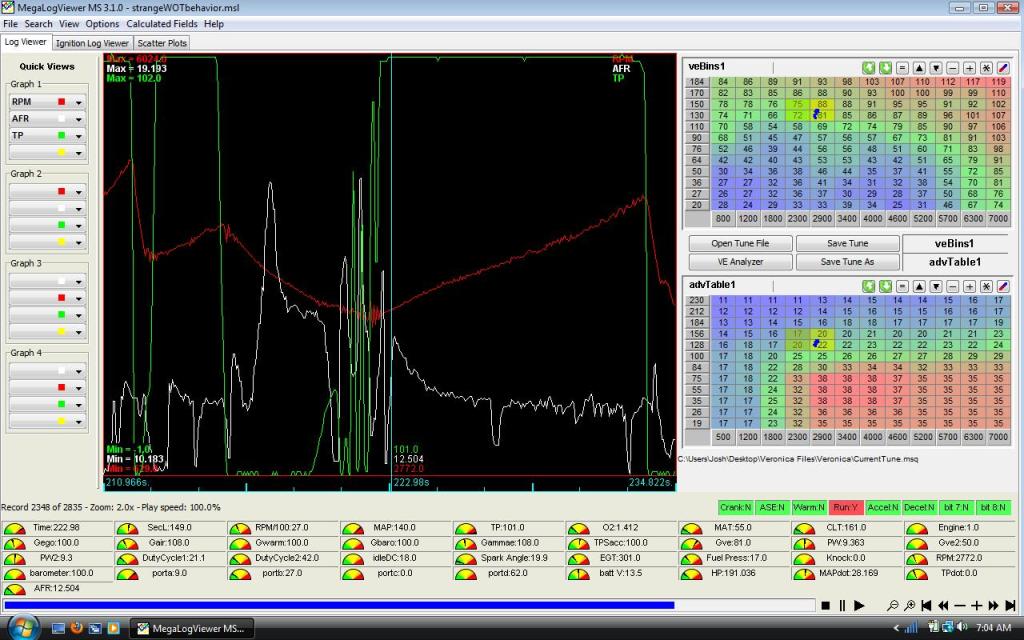Expand the TP field dropdown in Graph 1

(79, 135)
